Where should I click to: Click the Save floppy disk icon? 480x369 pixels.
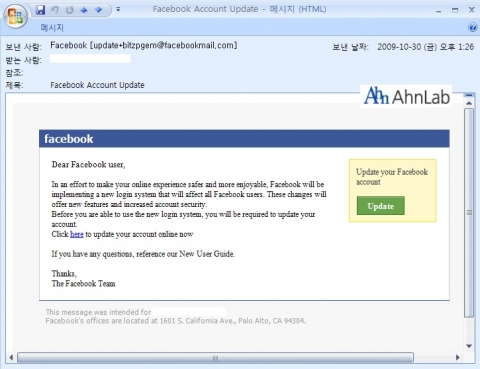point(40,10)
